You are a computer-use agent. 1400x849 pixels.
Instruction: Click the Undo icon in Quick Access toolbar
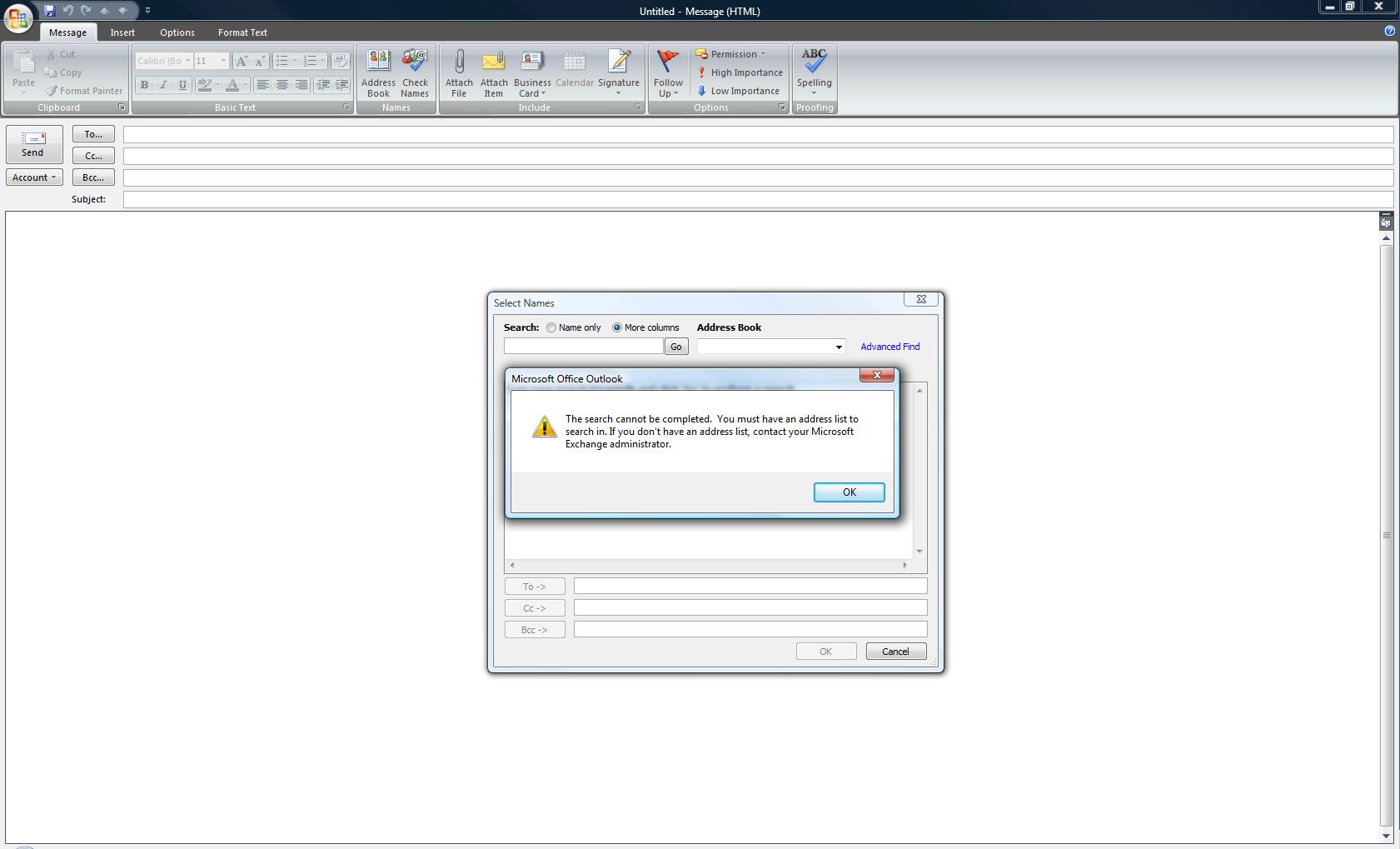pos(68,11)
